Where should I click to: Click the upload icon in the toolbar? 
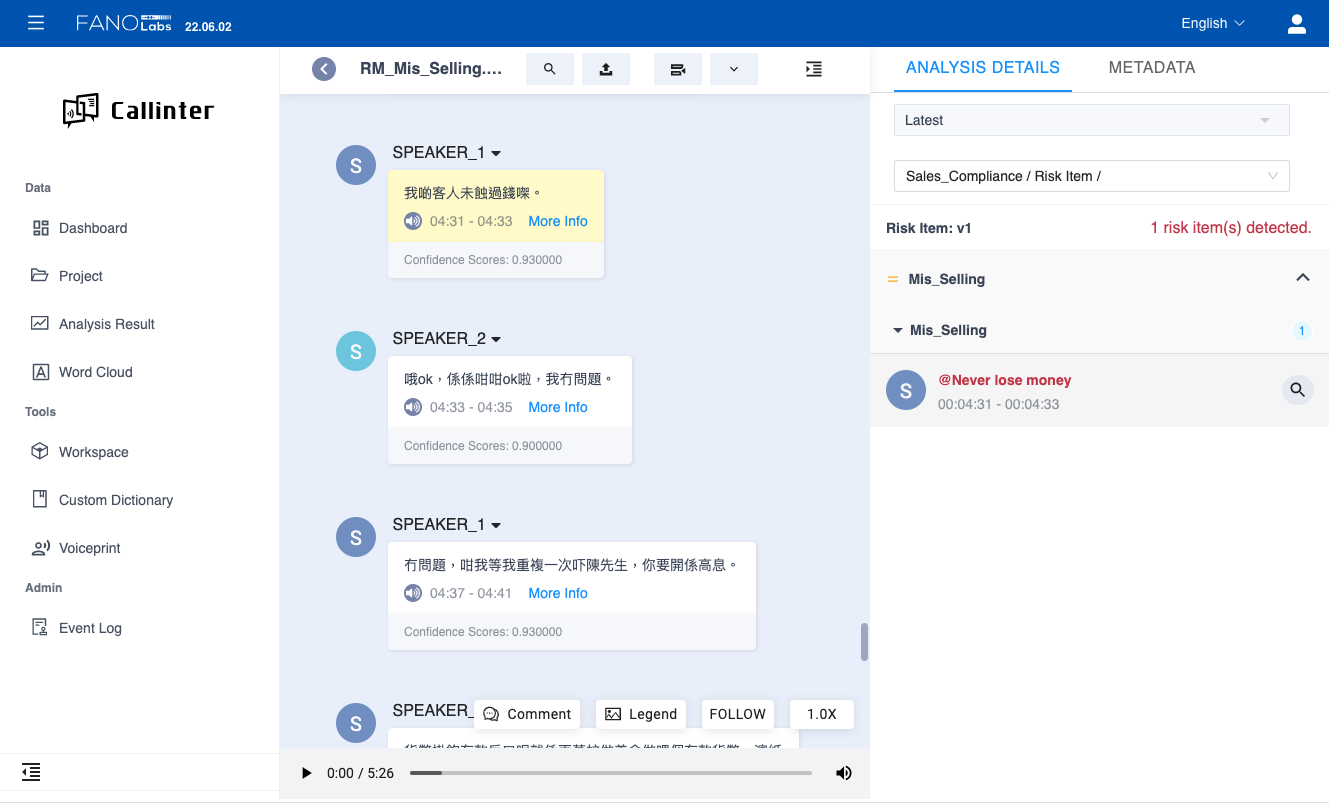click(x=605, y=69)
